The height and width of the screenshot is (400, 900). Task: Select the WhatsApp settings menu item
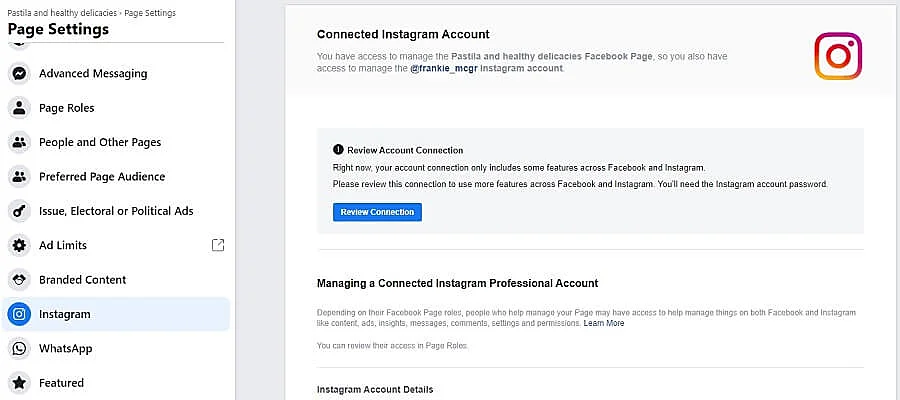coord(66,348)
